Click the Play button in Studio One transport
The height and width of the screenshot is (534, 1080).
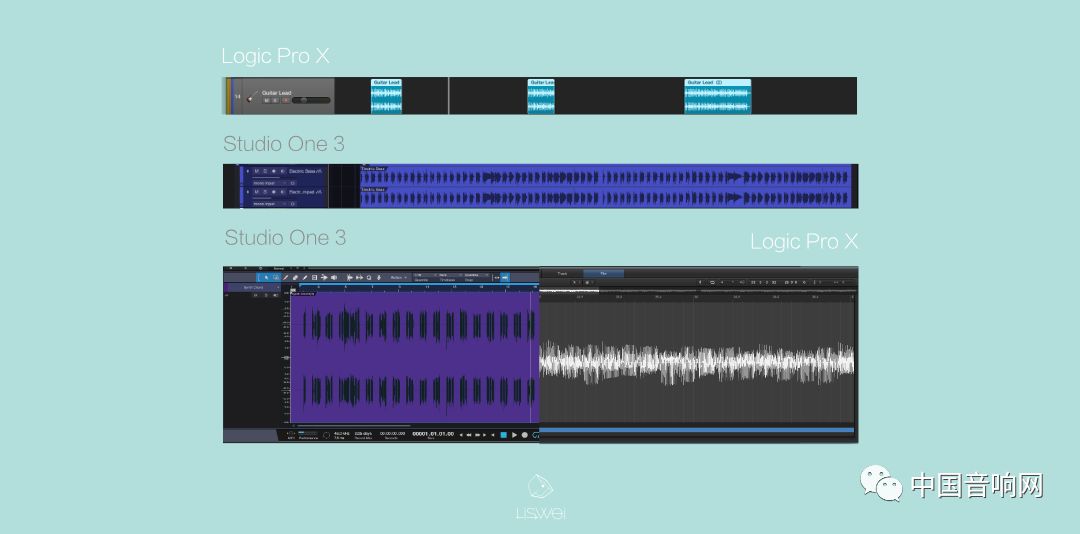click(x=515, y=435)
